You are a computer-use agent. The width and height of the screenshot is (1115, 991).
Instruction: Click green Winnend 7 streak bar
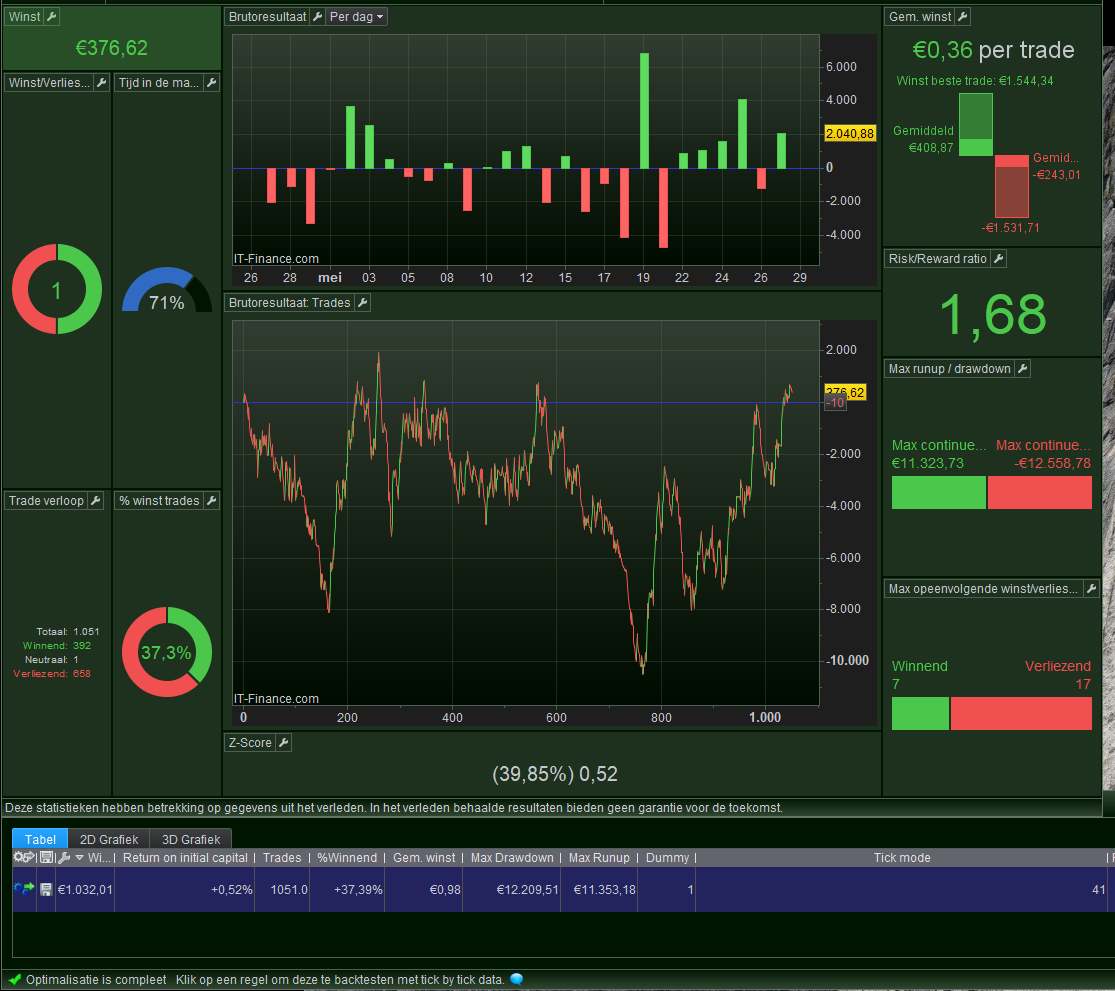tap(920, 713)
